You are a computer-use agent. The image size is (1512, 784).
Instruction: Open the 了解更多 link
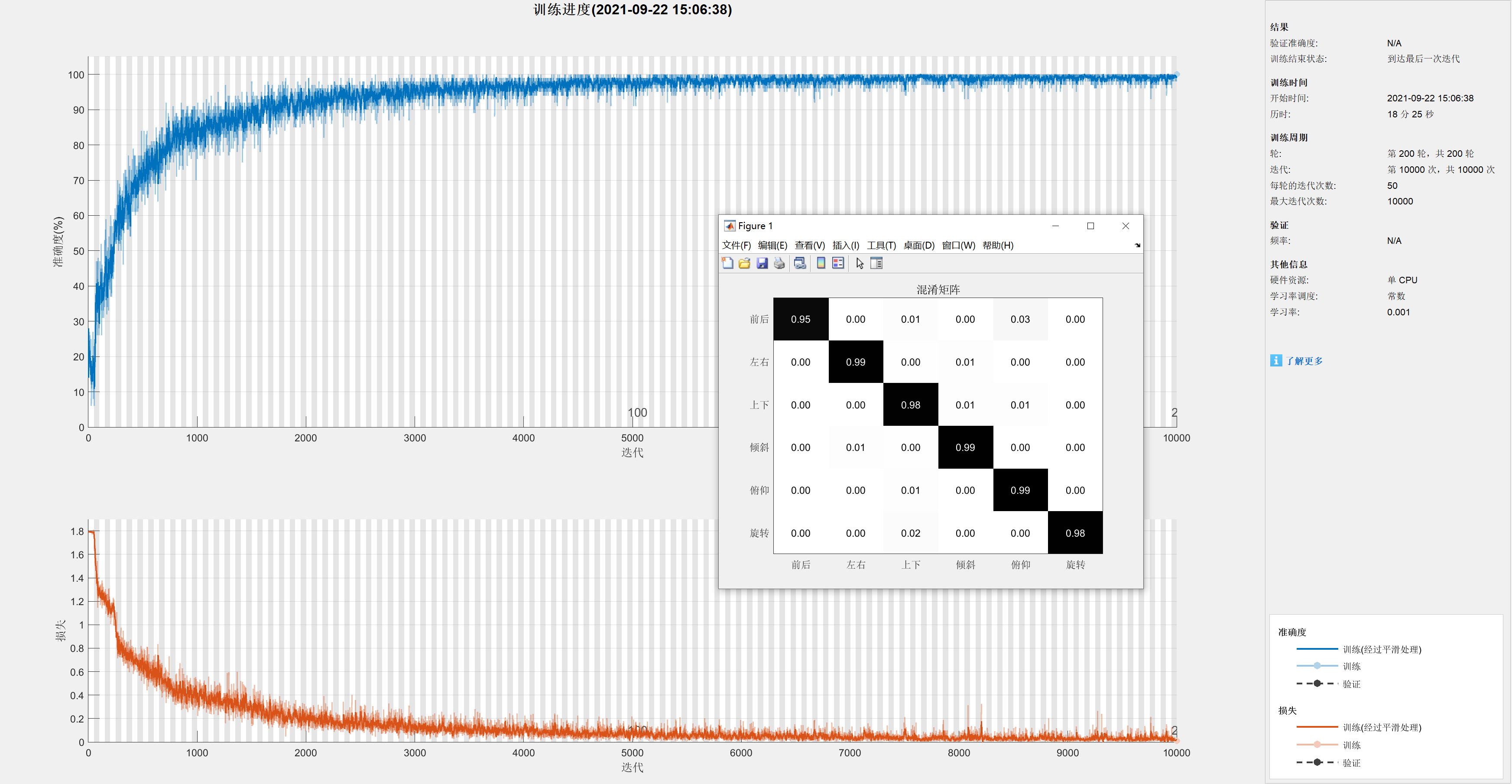(1304, 361)
